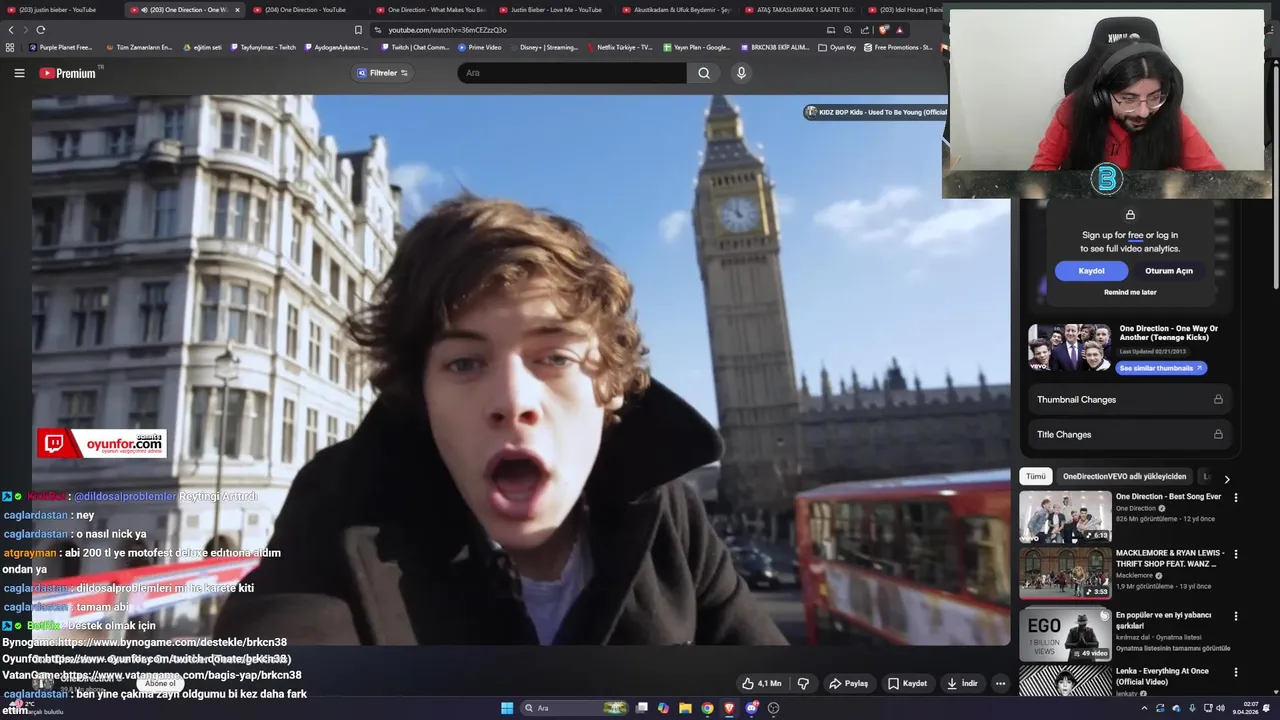Open the bookmarks apps grid icon

11,47
